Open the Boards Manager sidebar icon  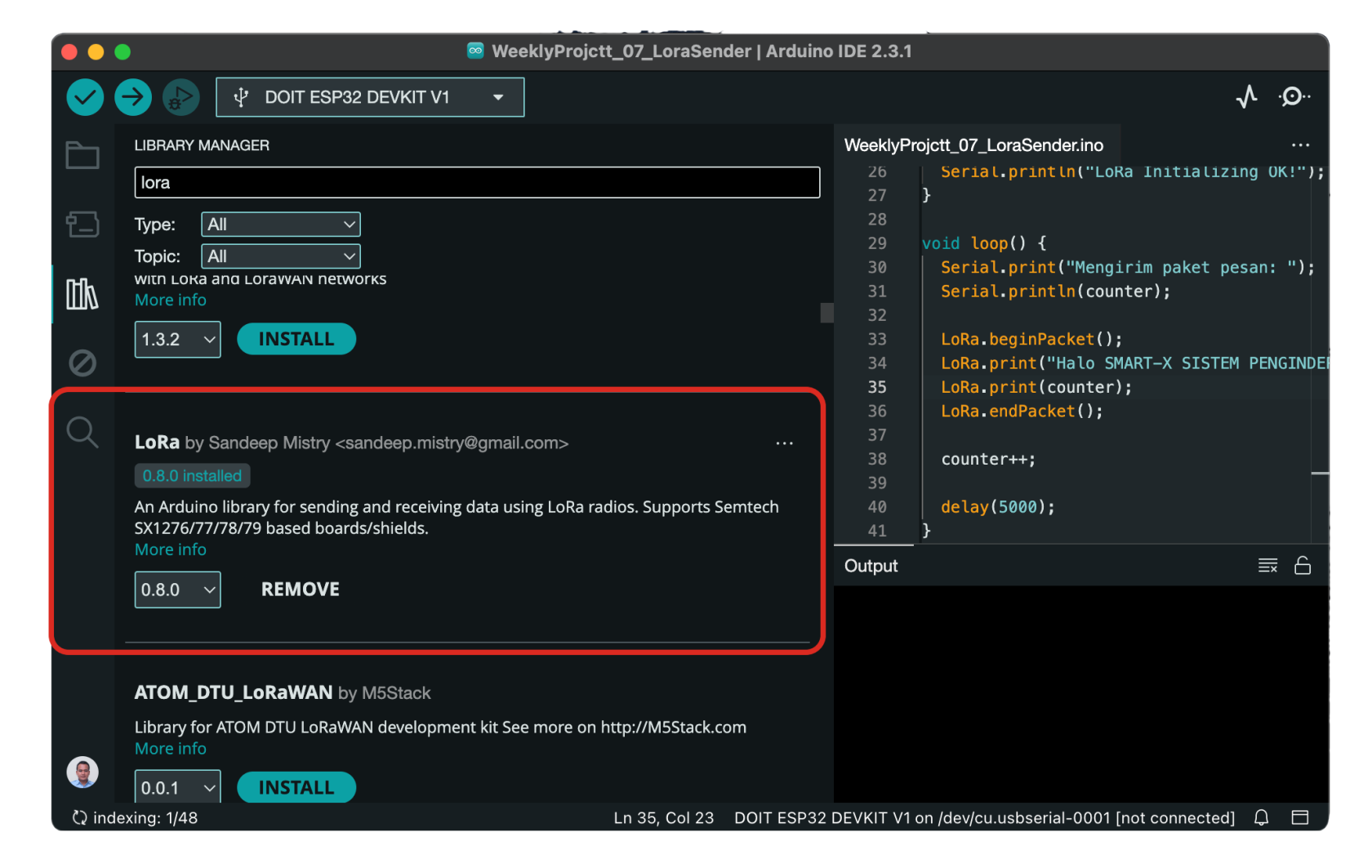pyautogui.click(x=82, y=224)
